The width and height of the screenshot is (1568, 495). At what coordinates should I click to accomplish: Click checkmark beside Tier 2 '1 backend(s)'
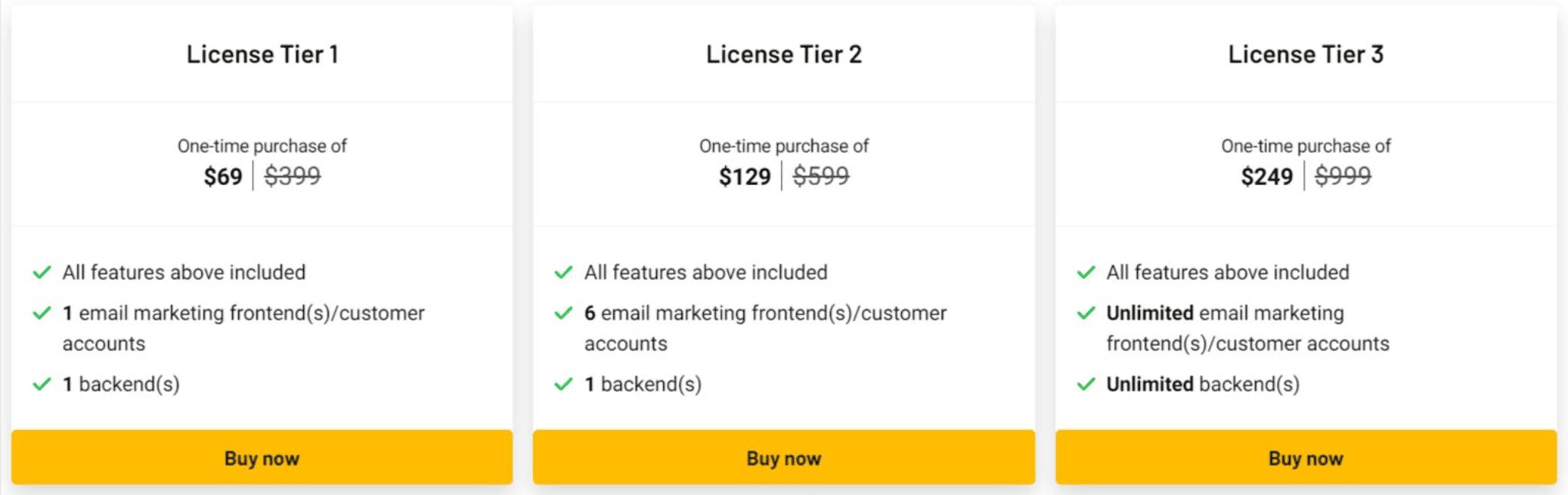[563, 384]
